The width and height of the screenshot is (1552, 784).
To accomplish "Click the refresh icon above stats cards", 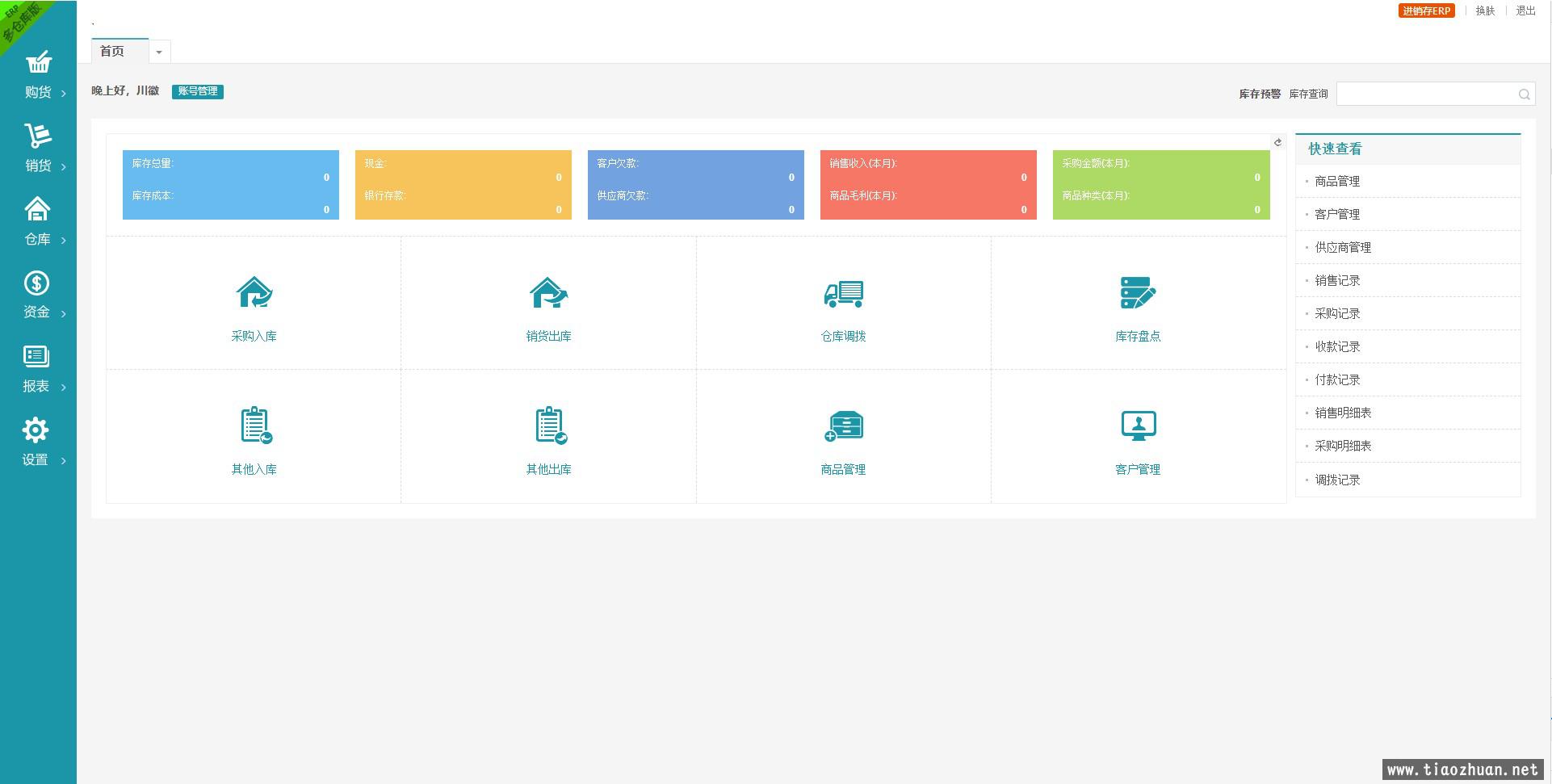I will pos(1277,142).
